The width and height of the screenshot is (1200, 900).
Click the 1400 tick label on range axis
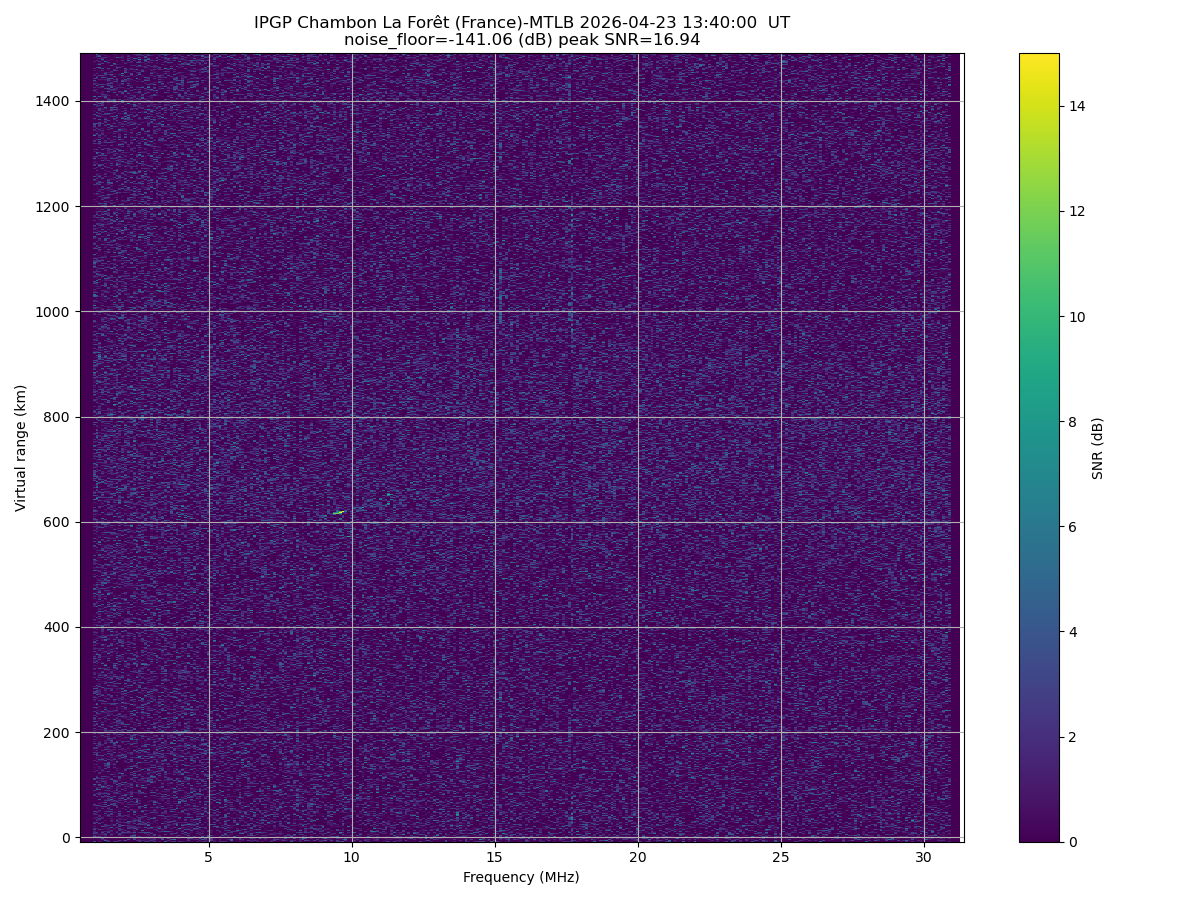[56, 101]
